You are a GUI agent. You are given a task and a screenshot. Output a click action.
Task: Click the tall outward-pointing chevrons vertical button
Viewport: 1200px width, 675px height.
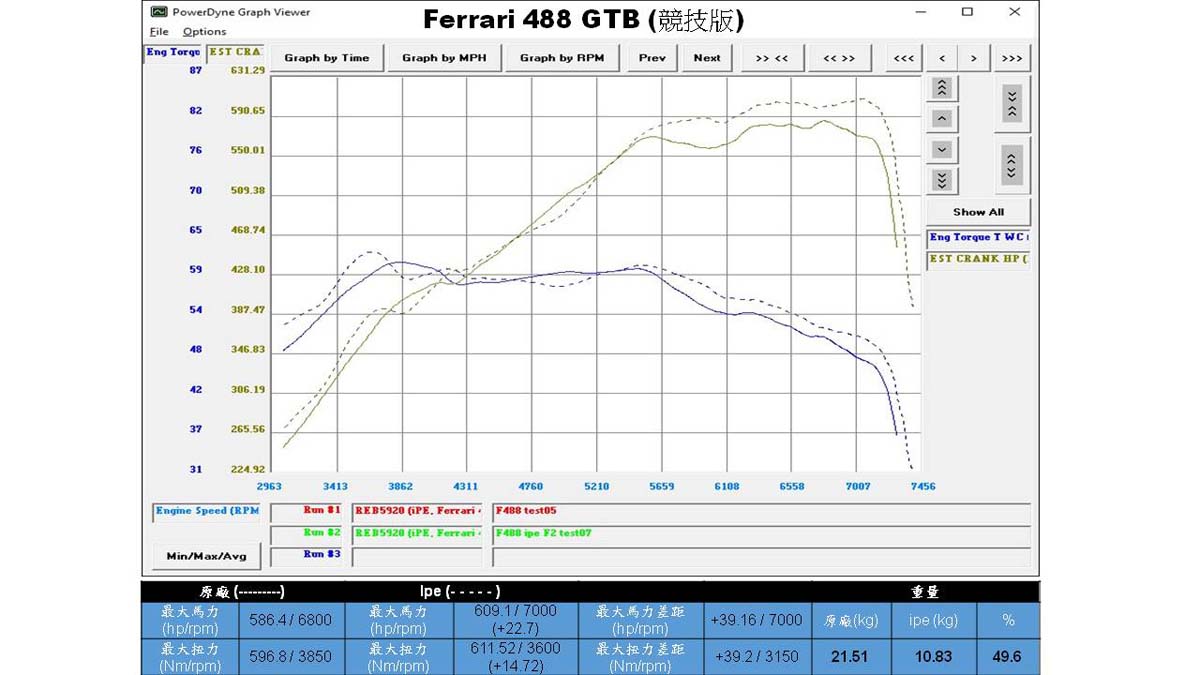(1011, 164)
